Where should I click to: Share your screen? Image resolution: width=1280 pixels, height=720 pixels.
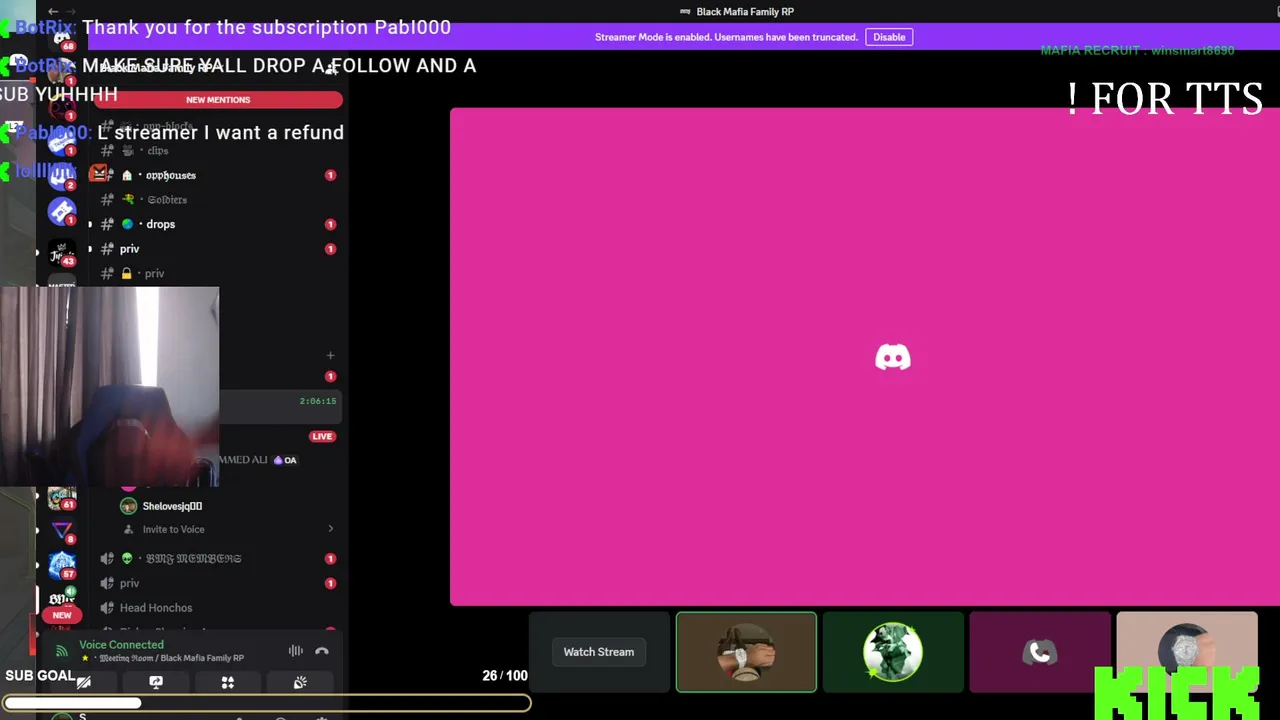click(156, 682)
